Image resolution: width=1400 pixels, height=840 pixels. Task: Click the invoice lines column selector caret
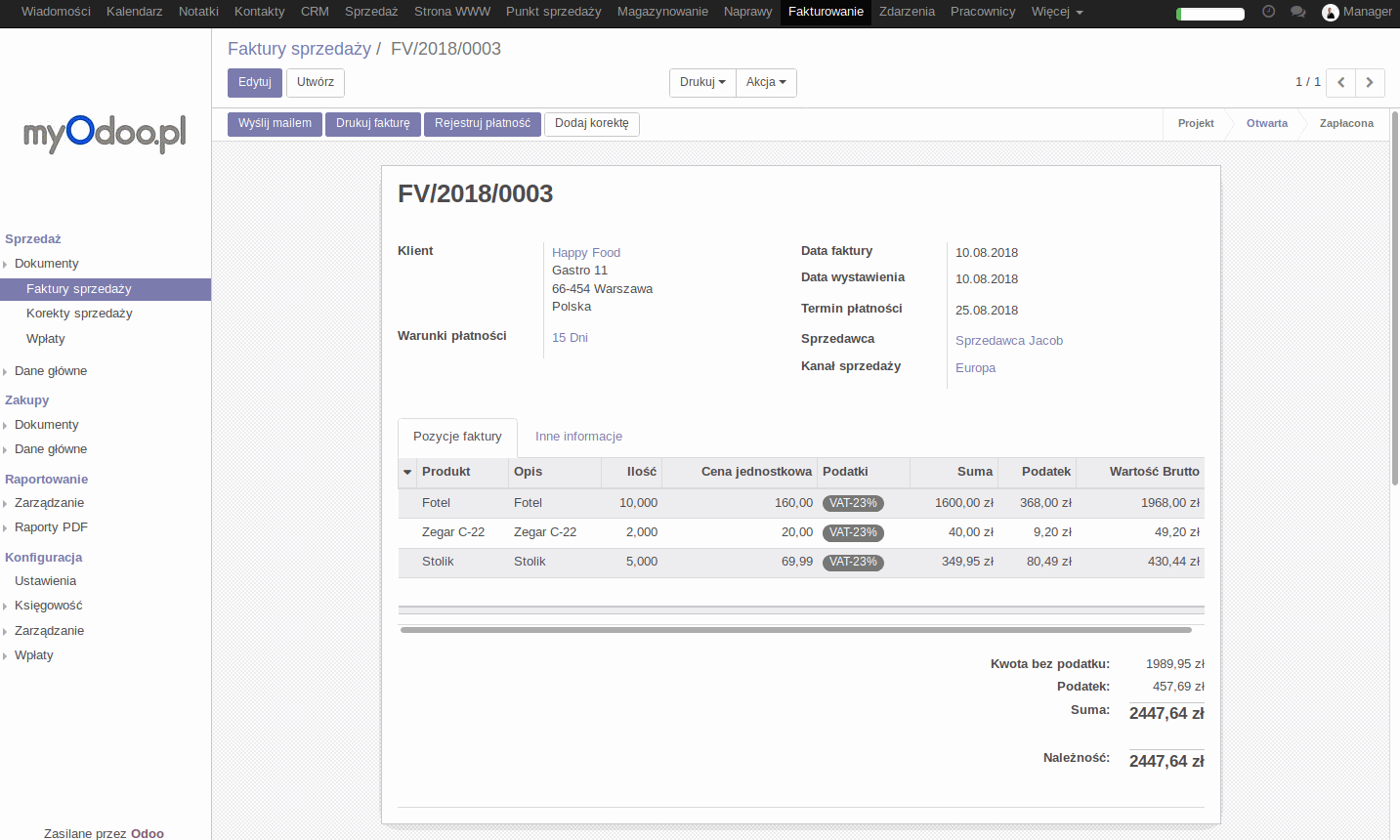(x=407, y=472)
